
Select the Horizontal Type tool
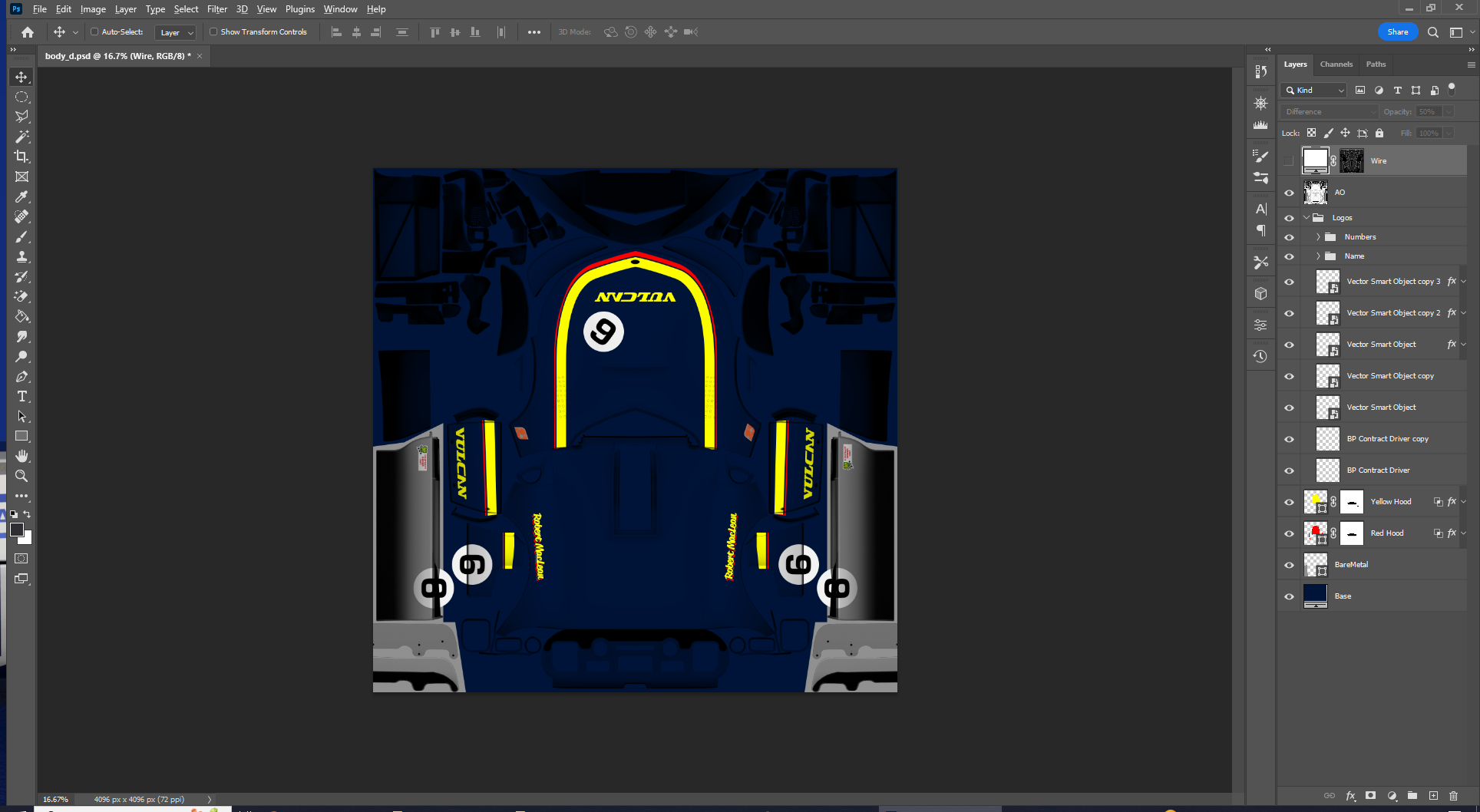(21, 396)
